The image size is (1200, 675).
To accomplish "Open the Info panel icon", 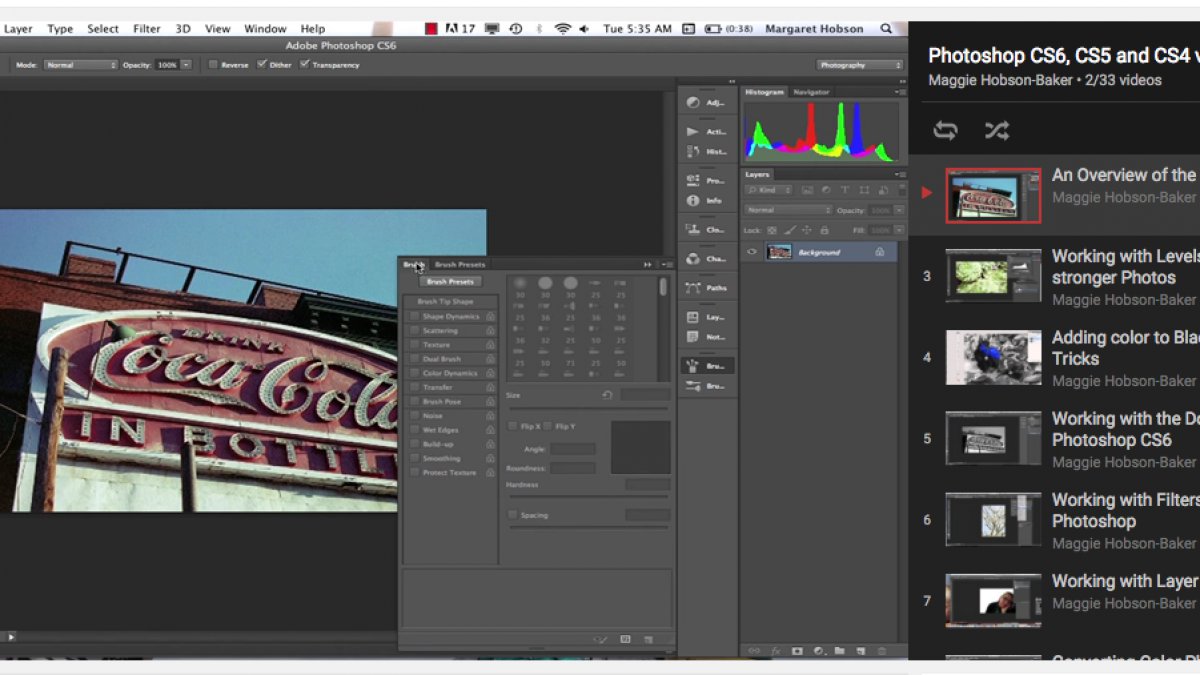I will (694, 200).
